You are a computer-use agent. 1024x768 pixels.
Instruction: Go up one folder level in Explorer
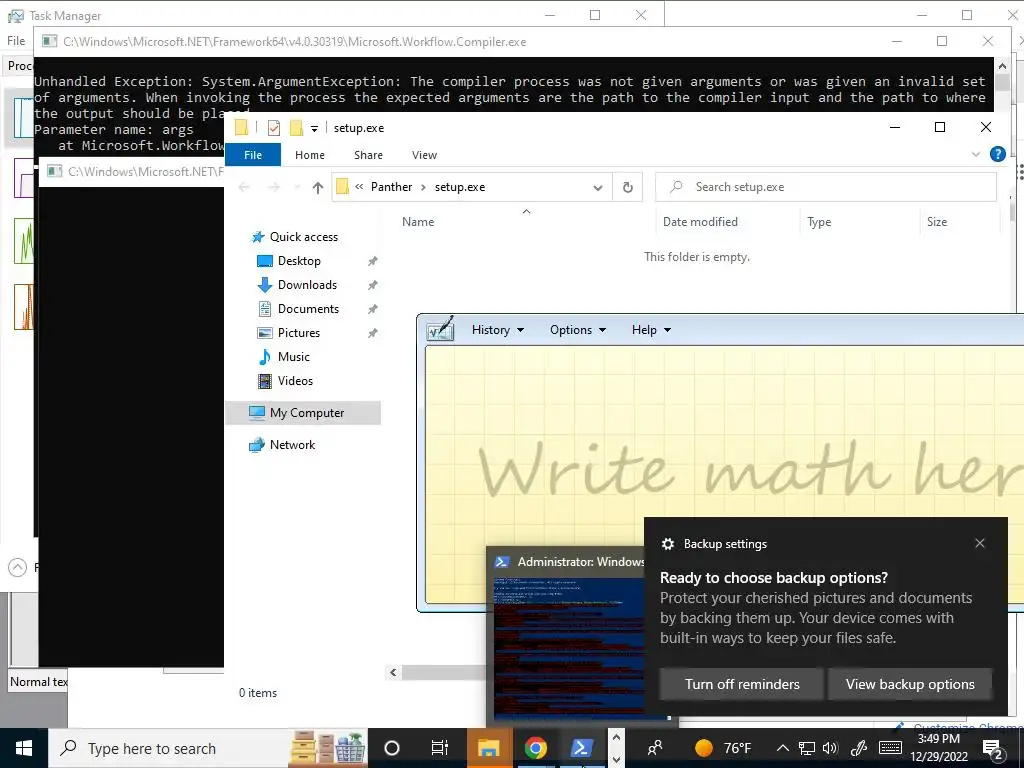click(318, 187)
